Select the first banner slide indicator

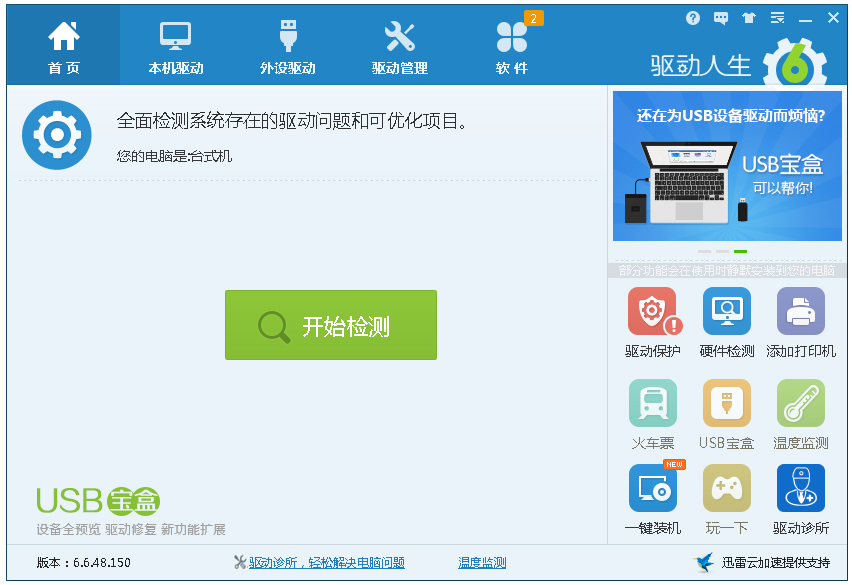click(x=704, y=251)
